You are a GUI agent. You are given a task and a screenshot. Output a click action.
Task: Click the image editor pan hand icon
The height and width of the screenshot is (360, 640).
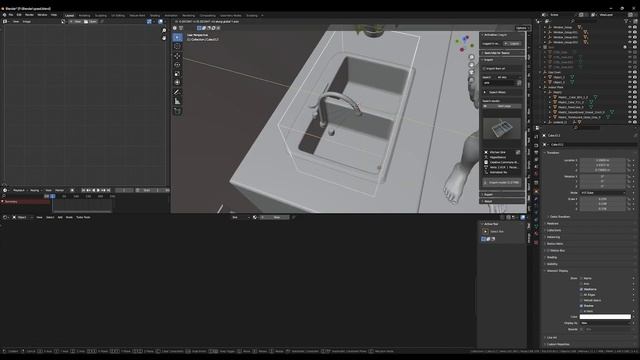[164, 38]
